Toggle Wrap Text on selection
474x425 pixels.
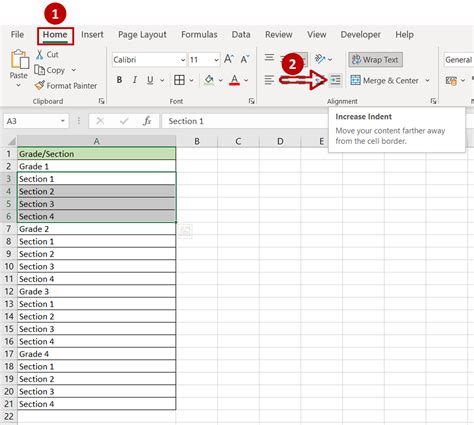(x=375, y=60)
